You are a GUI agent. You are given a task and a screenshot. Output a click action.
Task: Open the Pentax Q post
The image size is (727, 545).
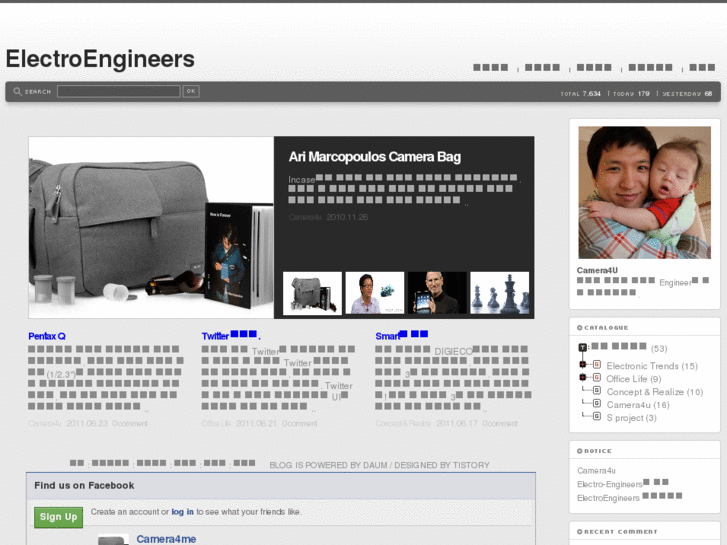click(x=47, y=336)
